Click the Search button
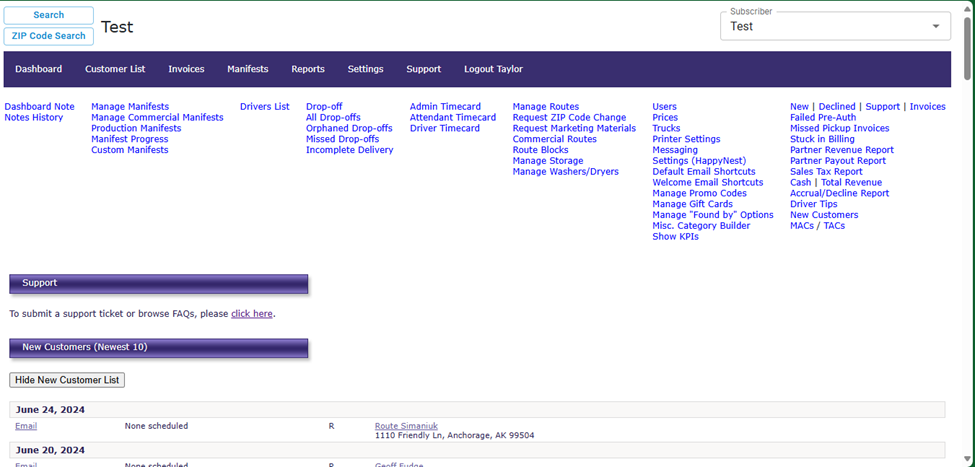Screen dimensions: 975x467 click(x=49, y=15)
